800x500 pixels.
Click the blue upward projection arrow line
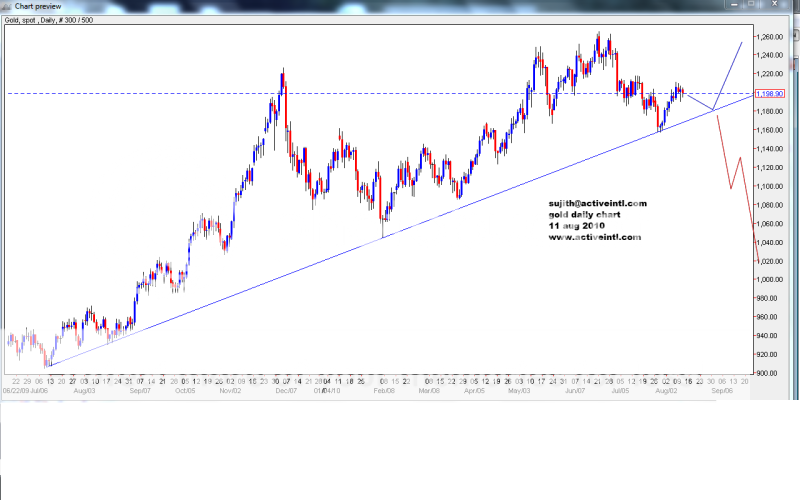(x=728, y=75)
